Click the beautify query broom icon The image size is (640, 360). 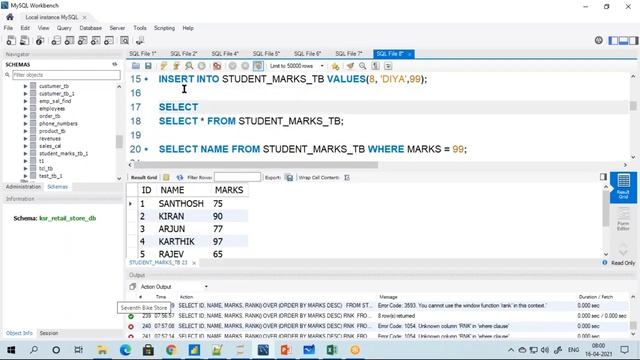(x=350, y=66)
